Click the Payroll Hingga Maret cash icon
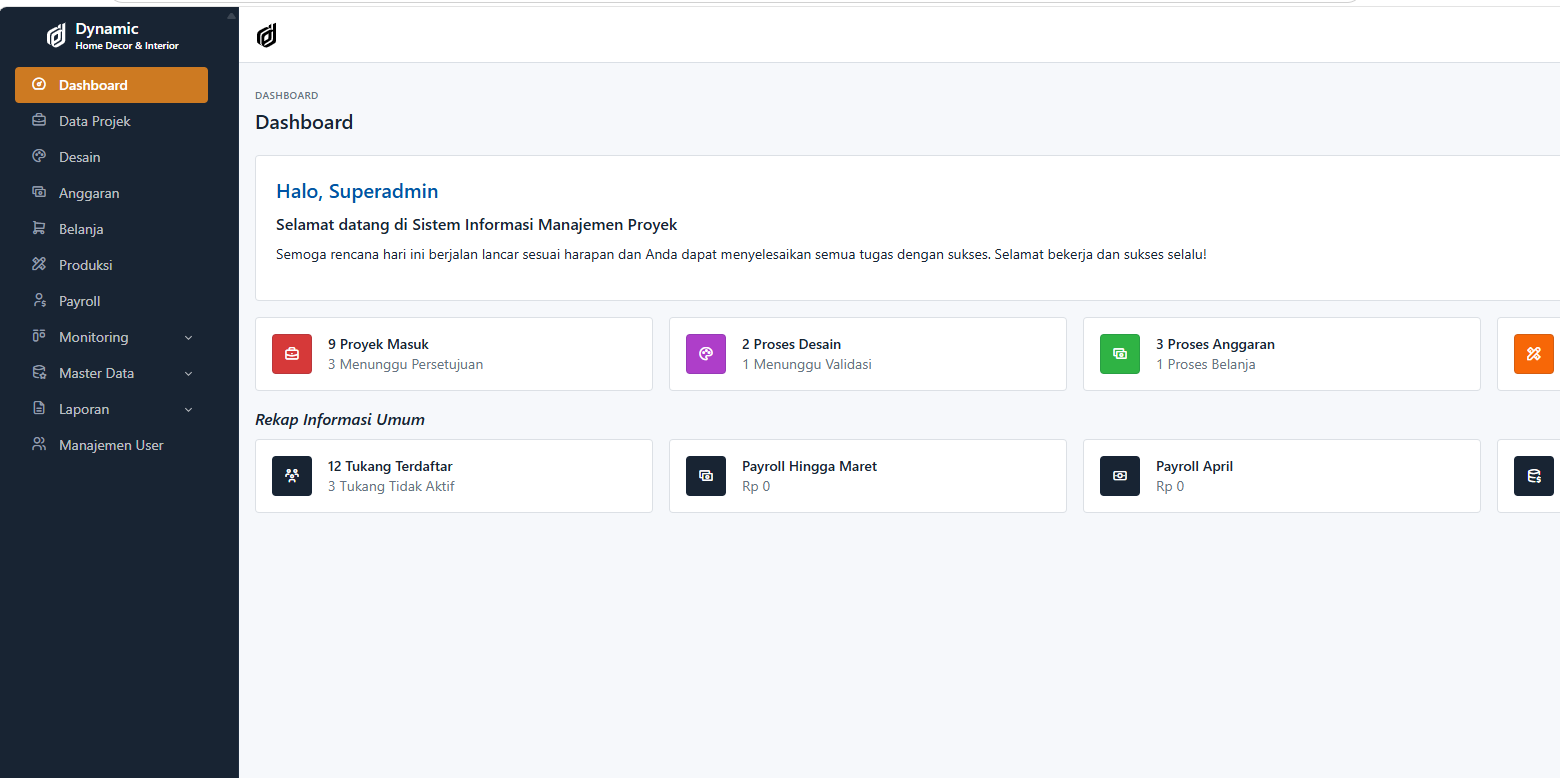Viewport: 1560px width, 778px height. [706, 476]
